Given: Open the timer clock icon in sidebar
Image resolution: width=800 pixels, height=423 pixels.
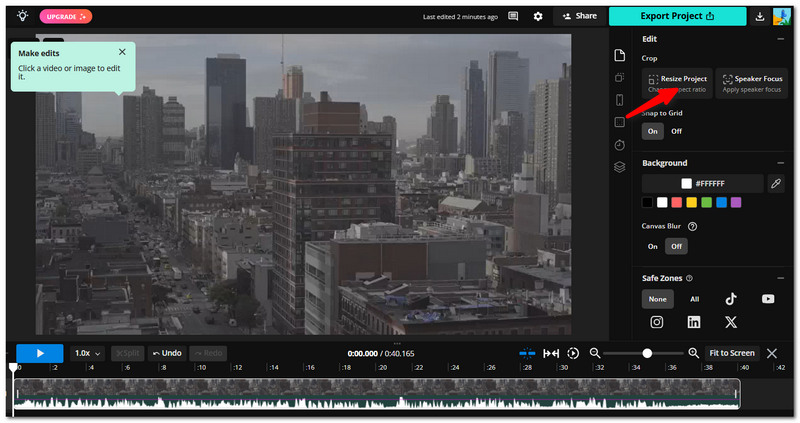Looking at the screenshot, I should point(619,145).
